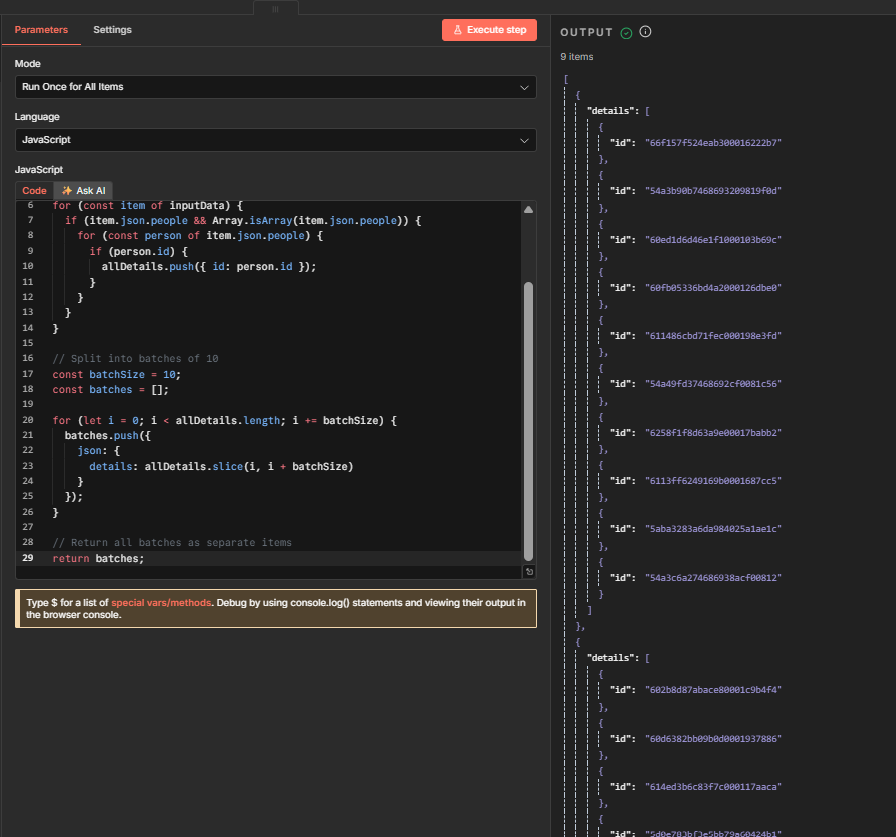The height and width of the screenshot is (837, 896).
Task: Click the batchSize constant on line 17
Action: pos(118,374)
